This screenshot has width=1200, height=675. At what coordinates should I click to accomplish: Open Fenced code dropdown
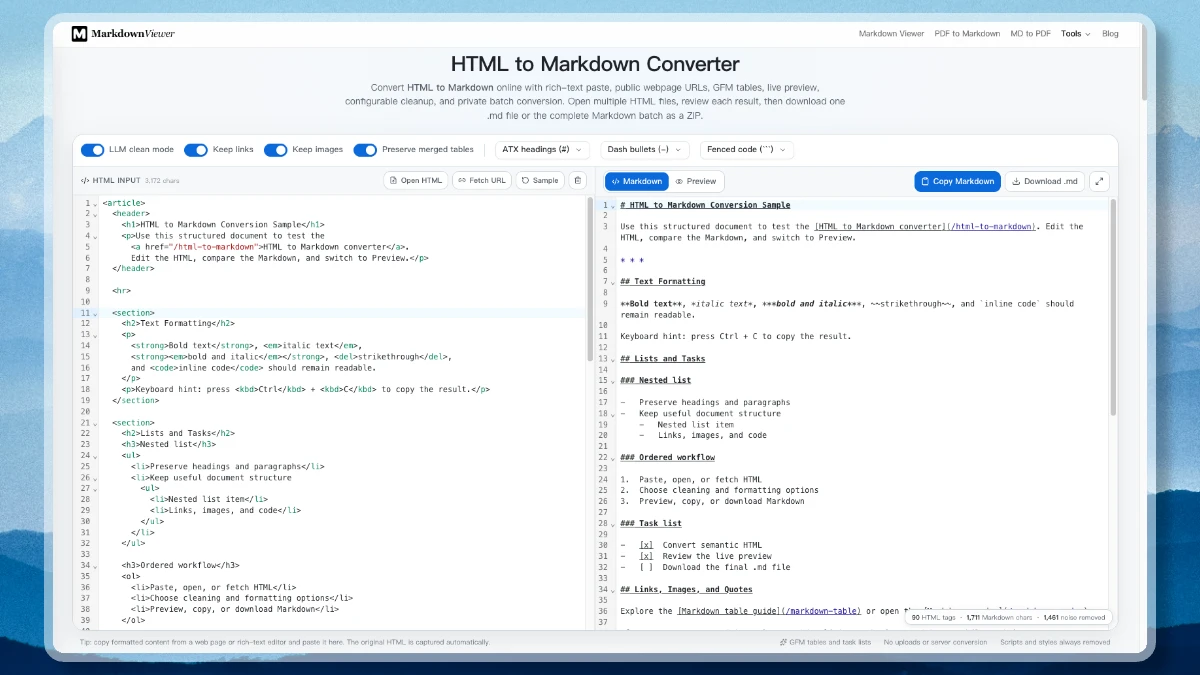tap(747, 150)
